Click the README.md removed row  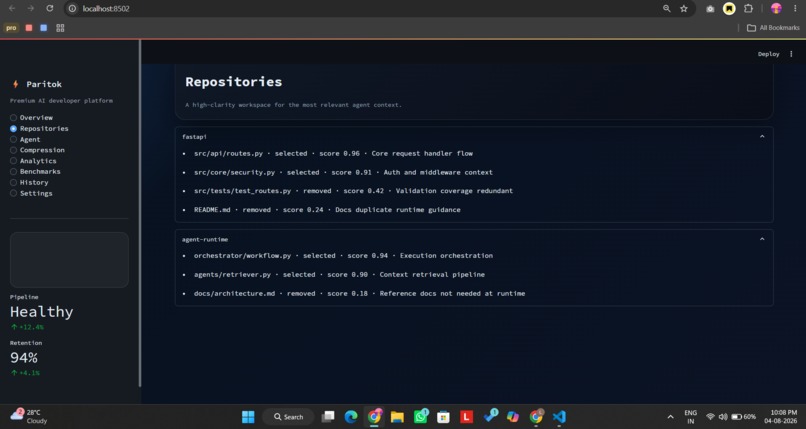pyautogui.click(x=327, y=210)
